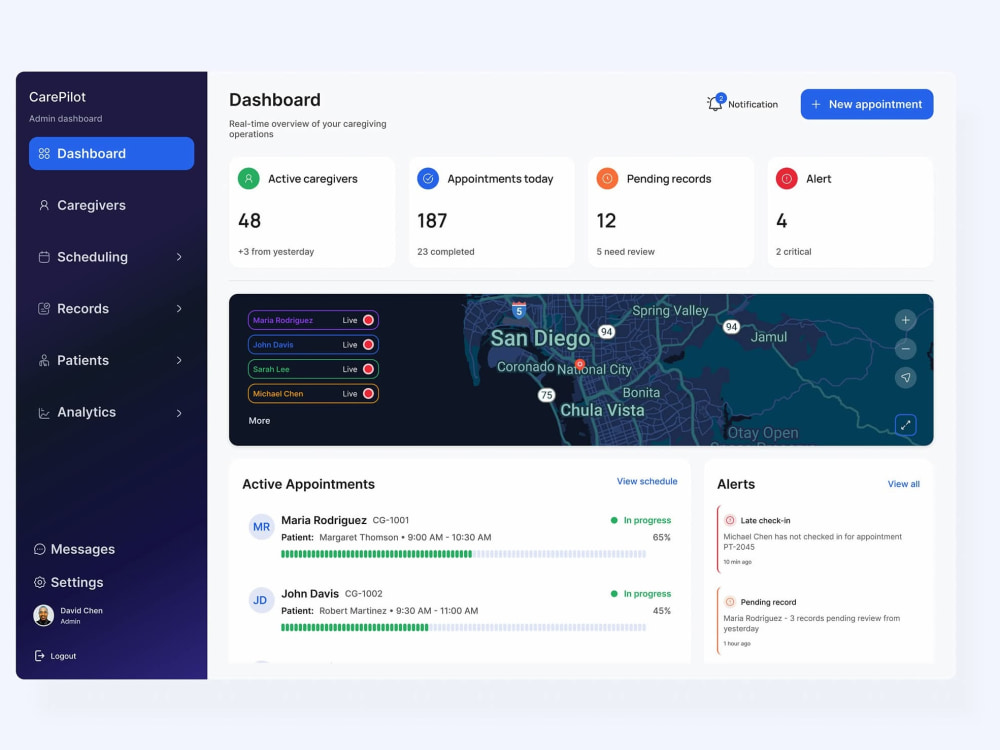1000x750 pixels.
Task: Click the blue Appointments today checkmark icon
Action: pos(428,179)
